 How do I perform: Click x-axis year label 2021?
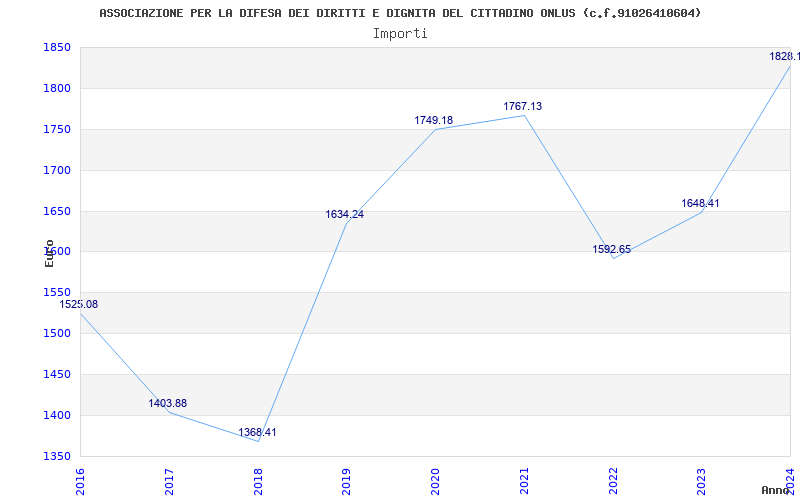click(x=524, y=482)
